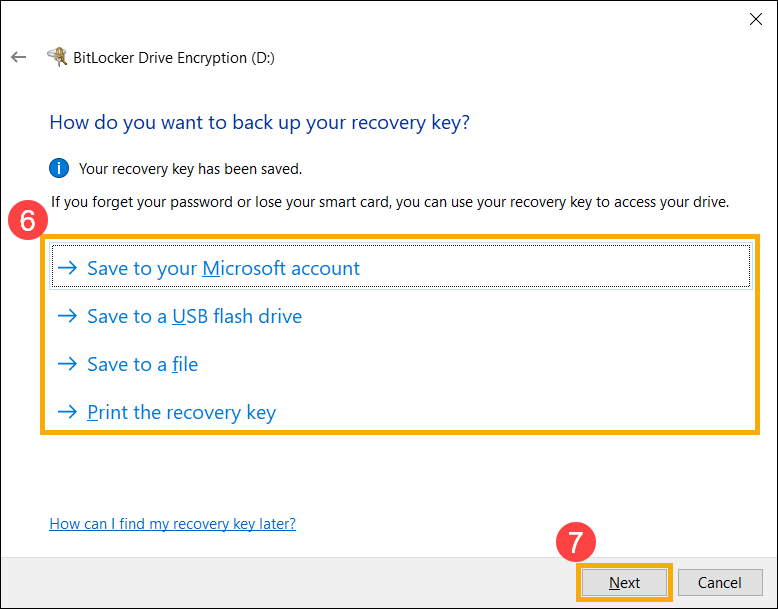Click the BitLocker keys icon
The image size is (778, 609).
tap(57, 57)
